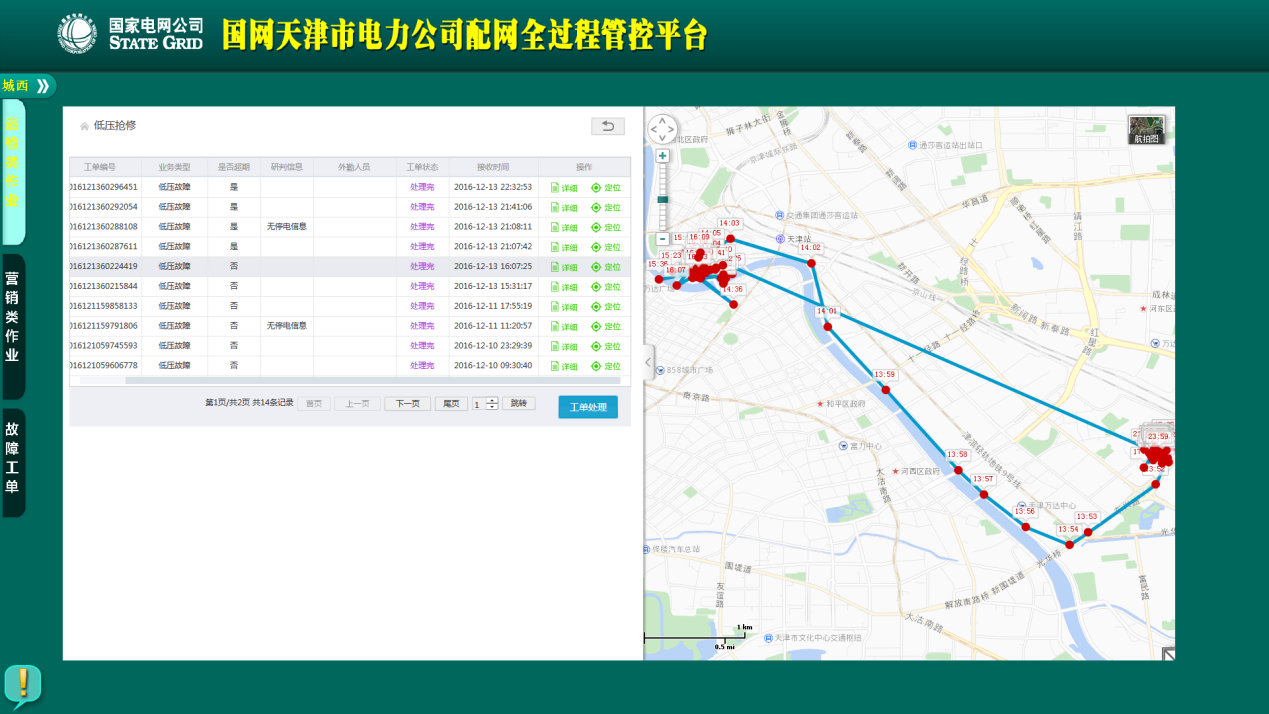
Task: Click the back arrow button in panel
Action: click(x=607, y=126)
